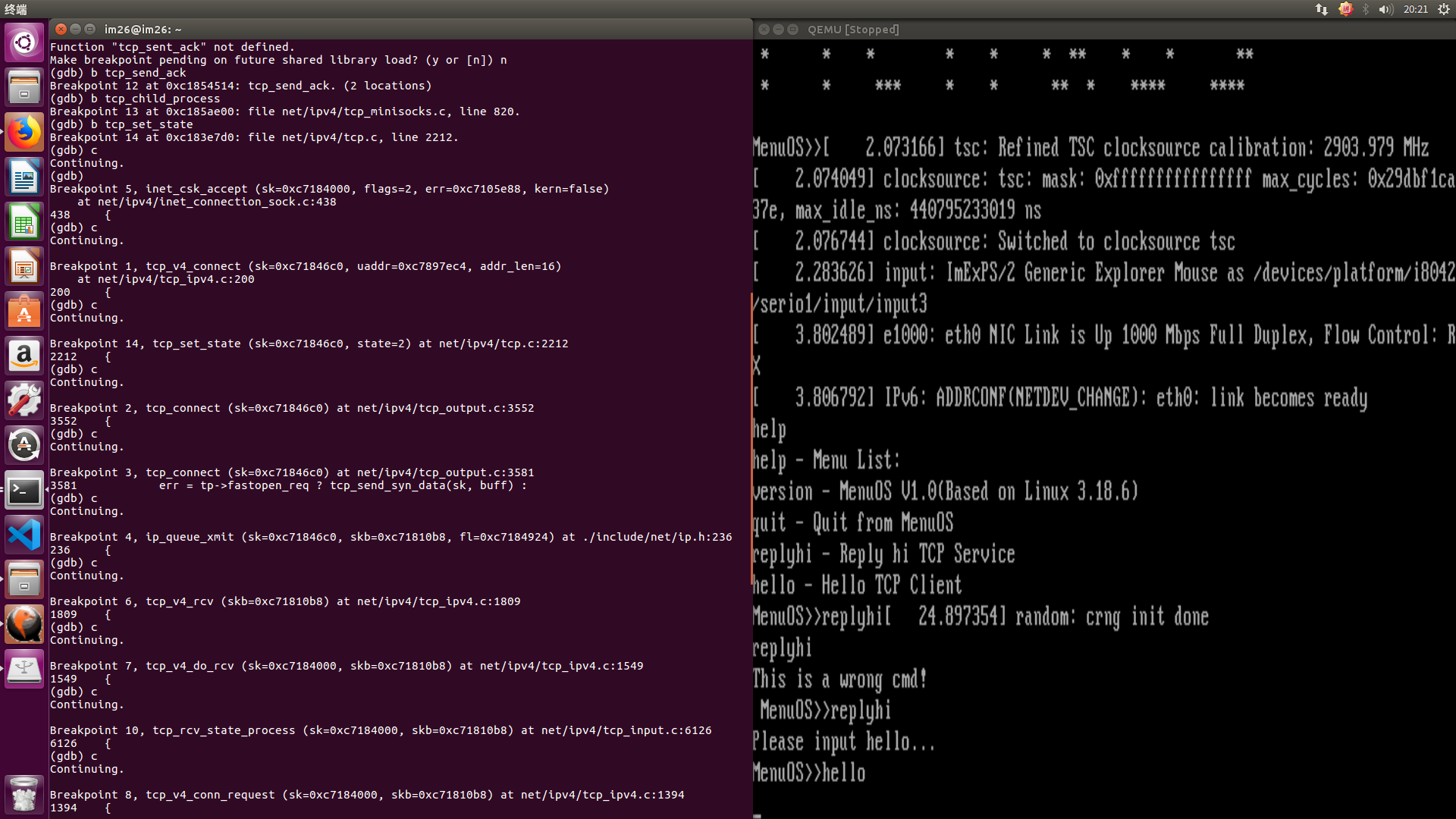The image size is (1456, 819).
Task: Open the Bluetooth indicator in top panel
Action: click(x=1366, y=9)
